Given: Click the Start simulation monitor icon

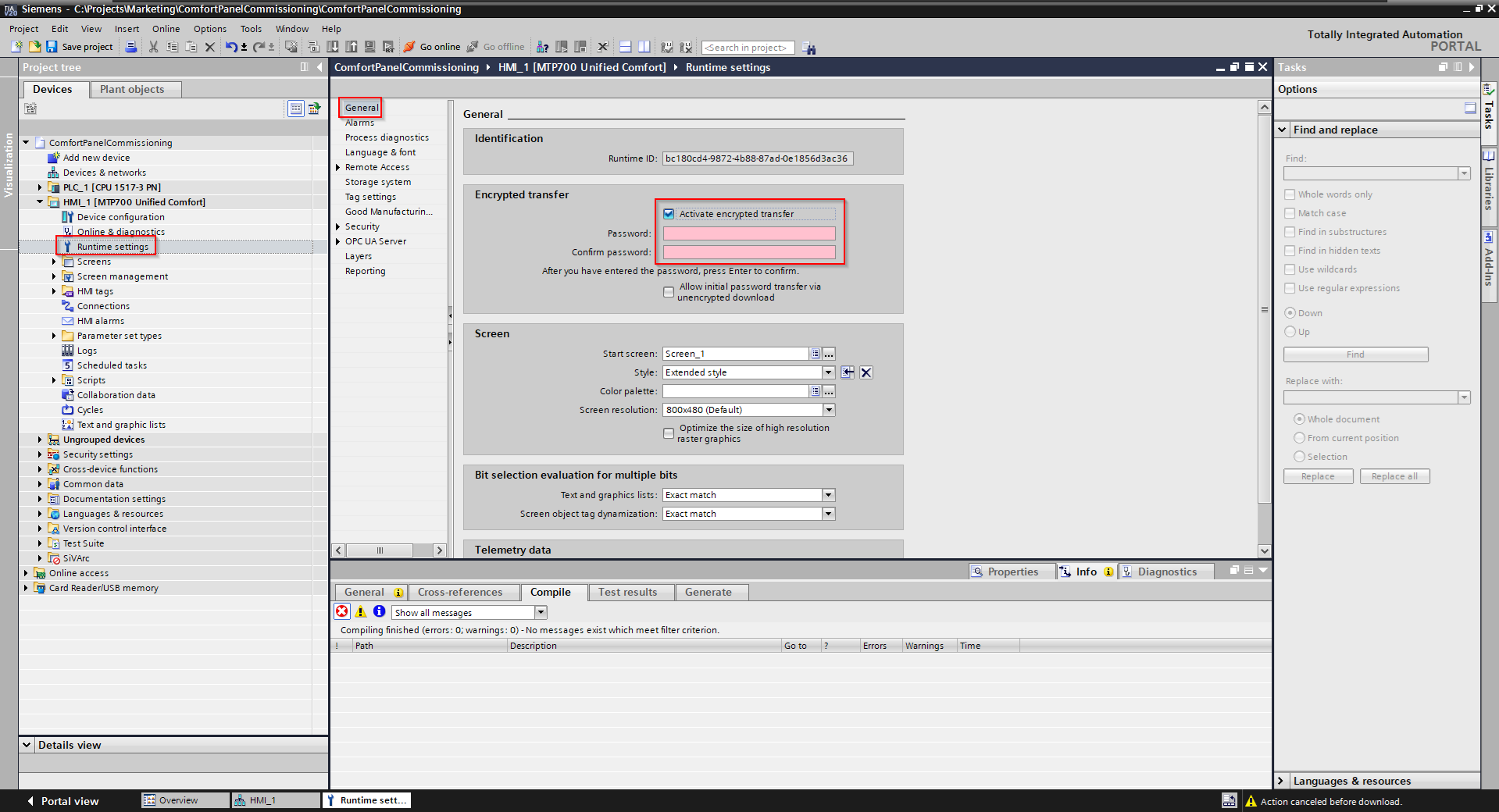Looking at the screenshot, I should [369, 47].
